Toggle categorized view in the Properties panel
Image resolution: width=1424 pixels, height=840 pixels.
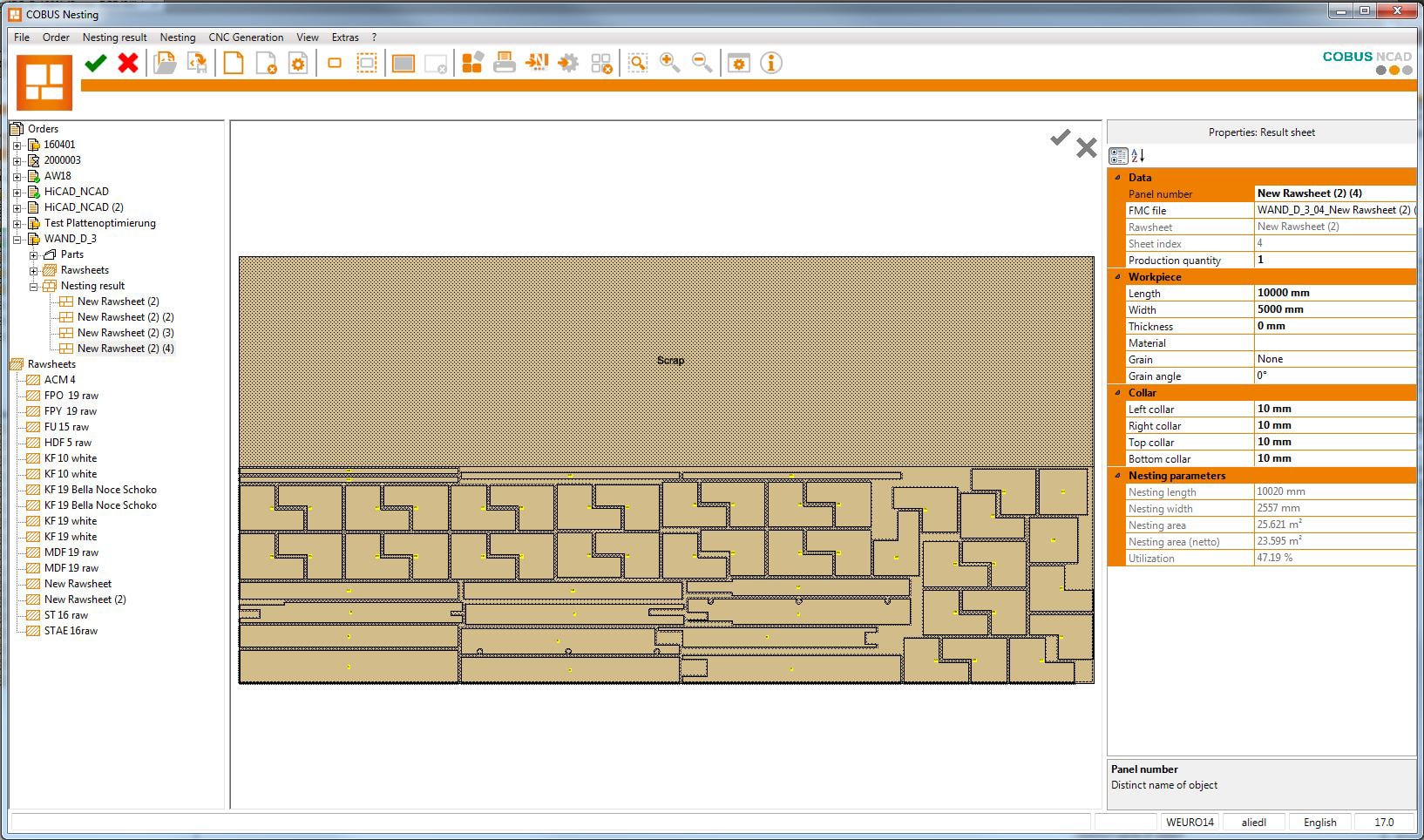pyautogui.click(x=1118, y=156)
